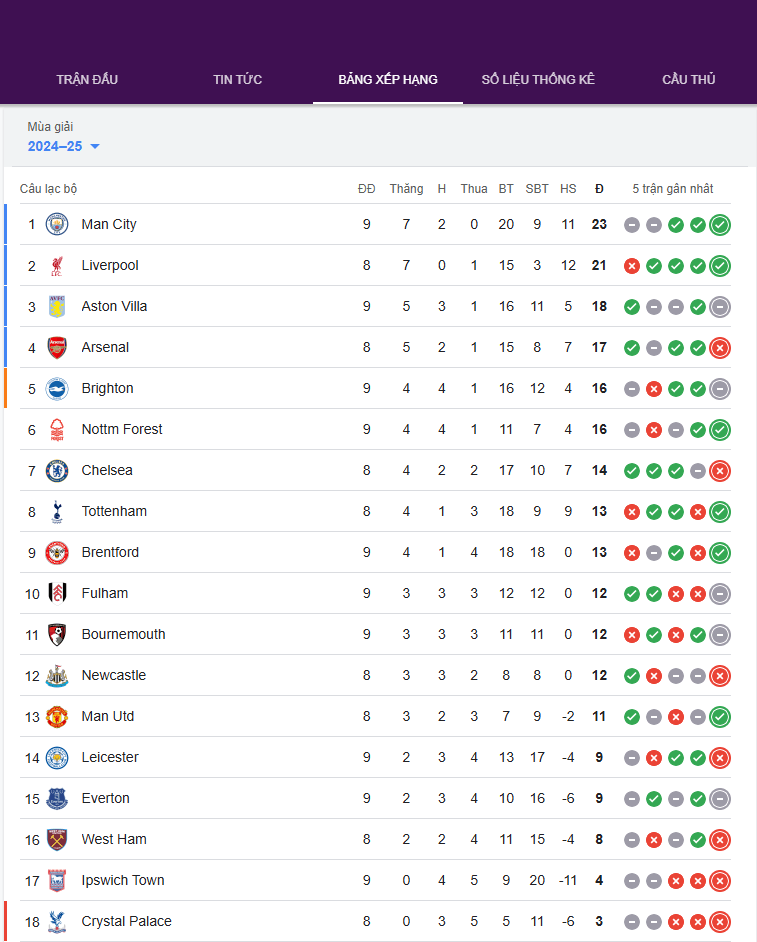This screenshot has height=942, width=757.
Task: Click the Liverpool club crest
Action: [57, 266]
